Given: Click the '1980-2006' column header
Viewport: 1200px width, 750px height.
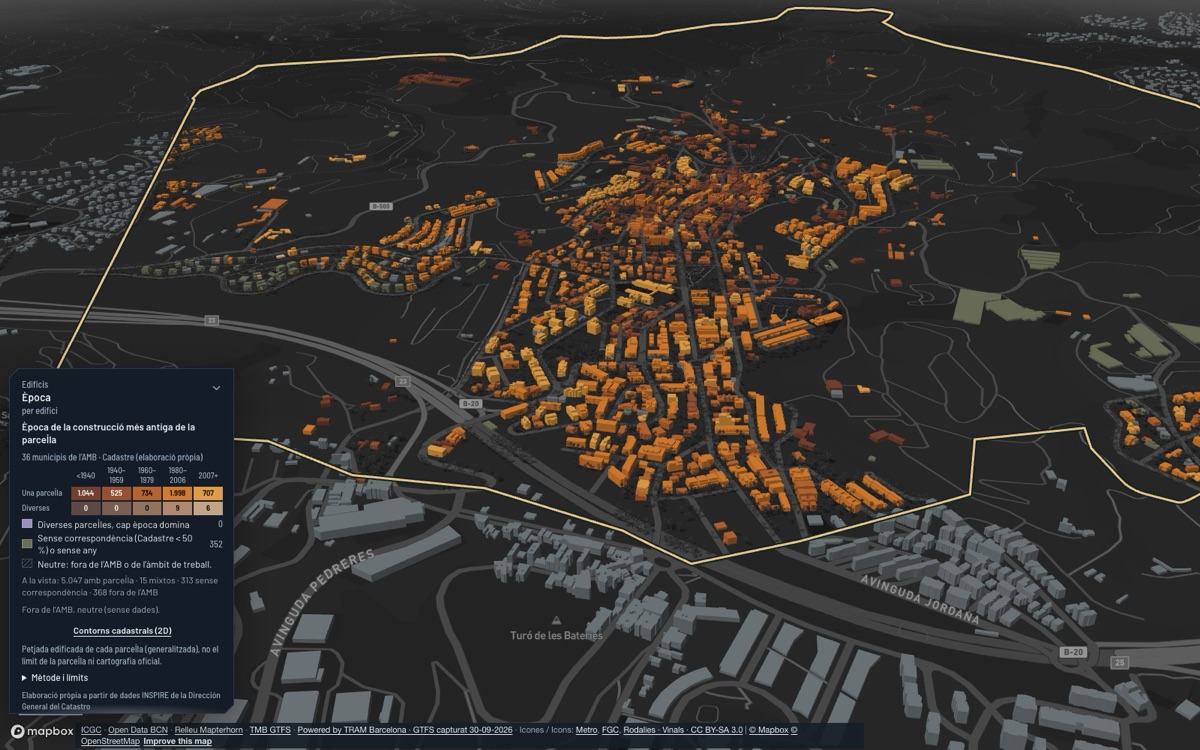Looking at the screenshot, I should click(x=177, y=476).
